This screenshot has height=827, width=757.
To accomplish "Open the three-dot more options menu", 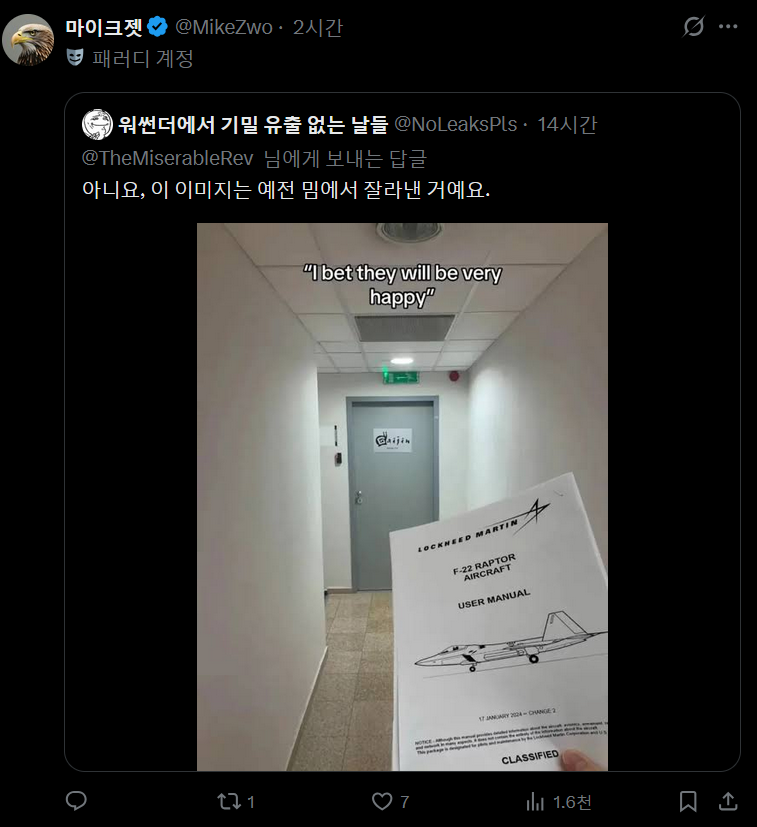I will pyautogui.click(x=728, y=27).
